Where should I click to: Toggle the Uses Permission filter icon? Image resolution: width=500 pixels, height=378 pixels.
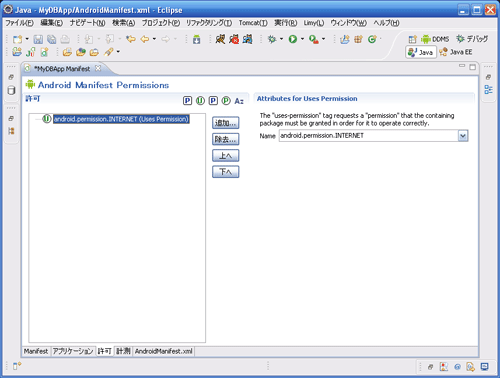[200, 101]
